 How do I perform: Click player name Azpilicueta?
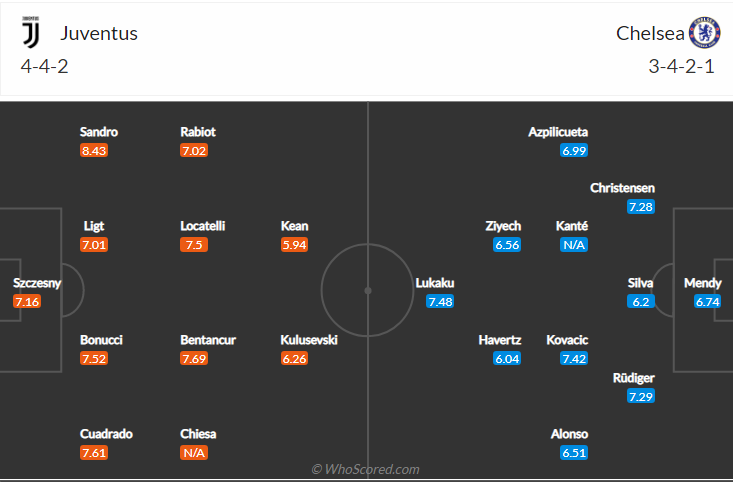click(558, 132)
